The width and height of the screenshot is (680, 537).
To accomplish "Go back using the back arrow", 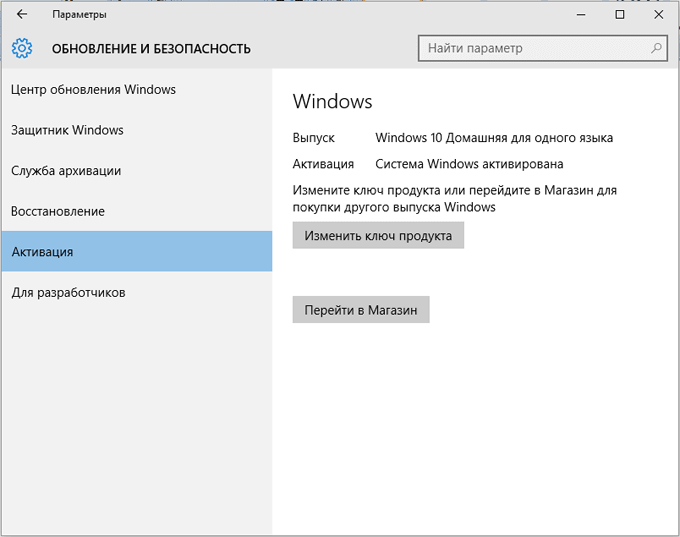I will pyautogui.click(x=22, y=14).
